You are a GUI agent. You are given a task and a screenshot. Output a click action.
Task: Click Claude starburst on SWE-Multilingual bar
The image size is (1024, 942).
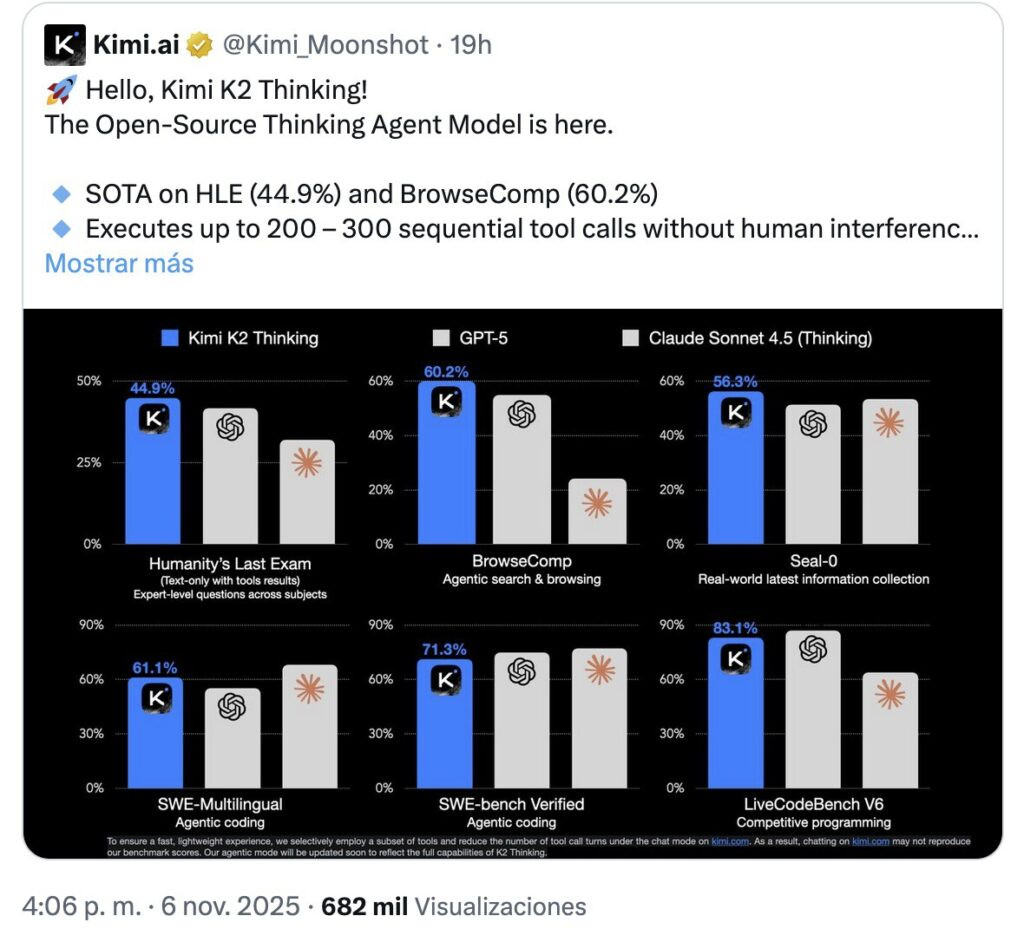pyautogui.click(x=309, y=688)
